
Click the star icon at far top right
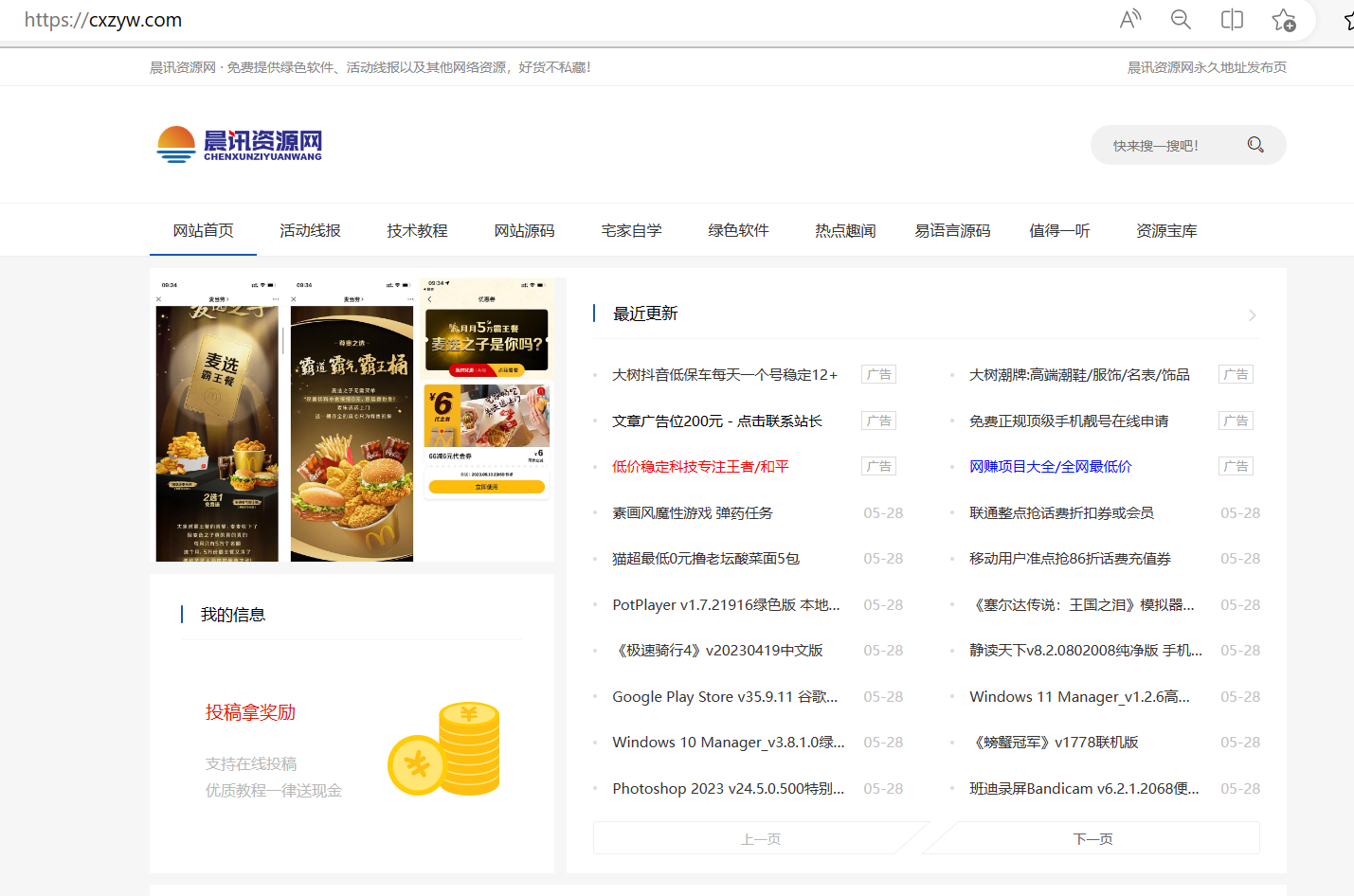(1347, 19)
